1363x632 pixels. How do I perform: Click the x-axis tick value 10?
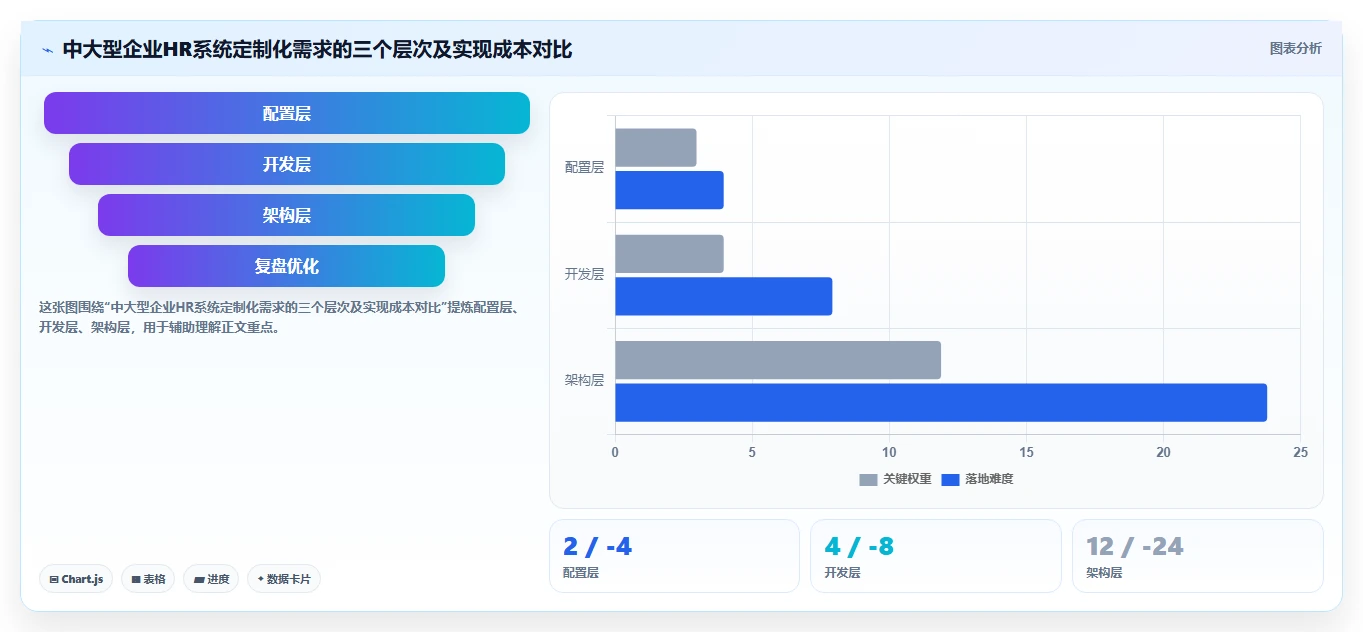[889, 452]
